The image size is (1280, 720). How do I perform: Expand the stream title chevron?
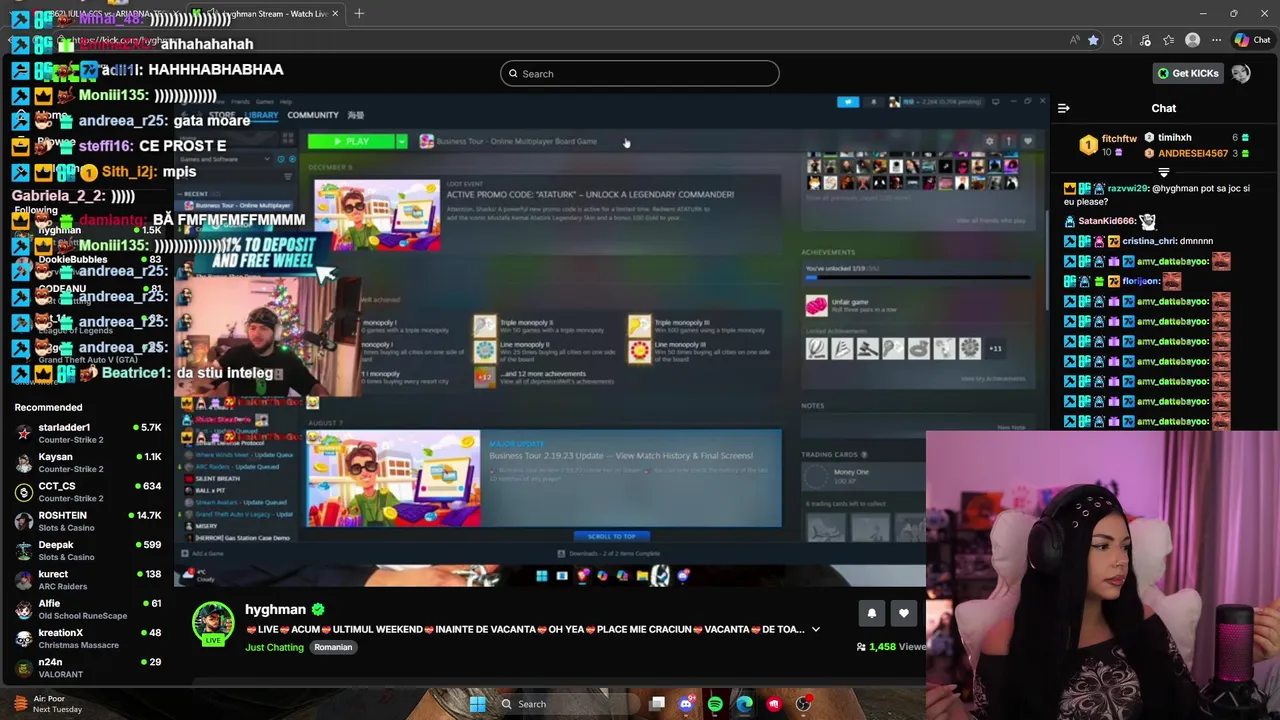pyautogui.click(x=815, y=629)
